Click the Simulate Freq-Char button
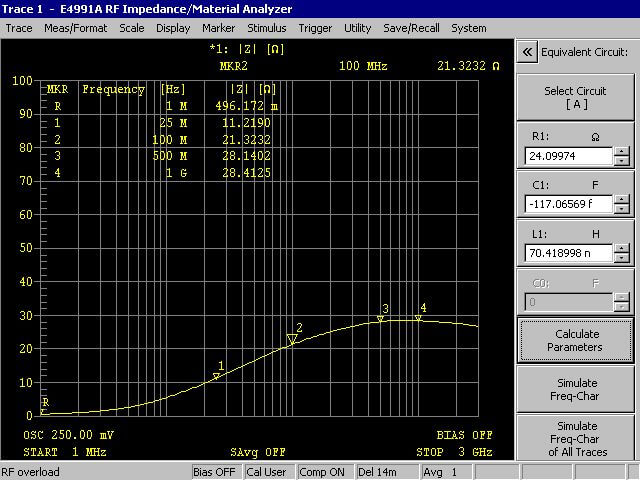640x480 pixels. coord(575,389)
